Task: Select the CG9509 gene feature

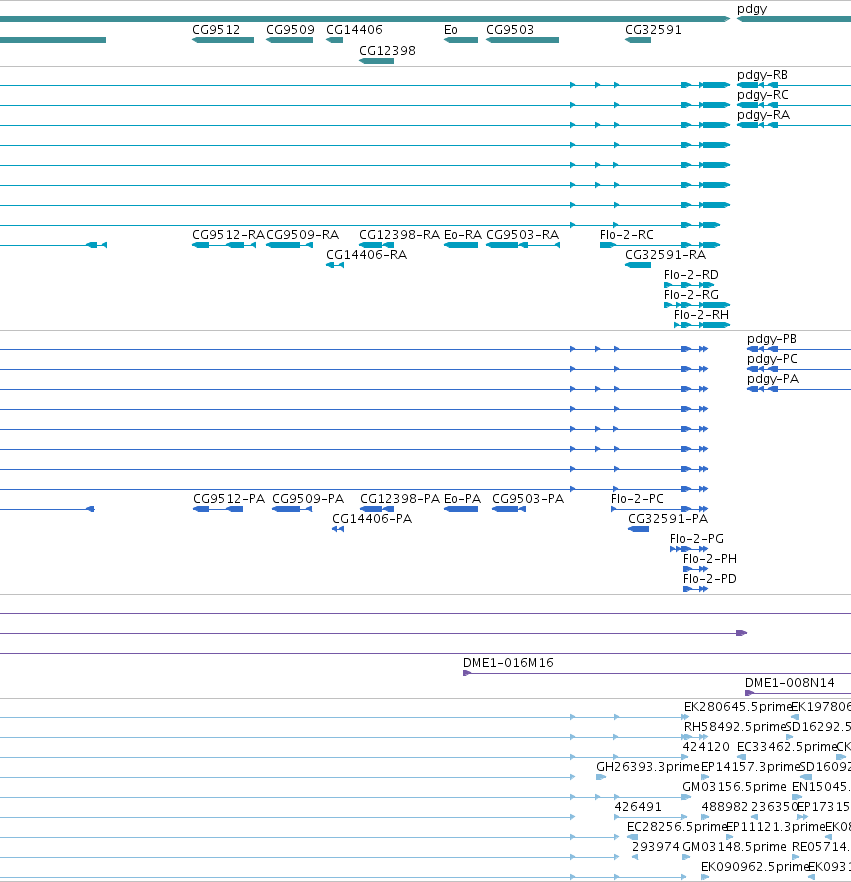Action: (x=289, y=40)
